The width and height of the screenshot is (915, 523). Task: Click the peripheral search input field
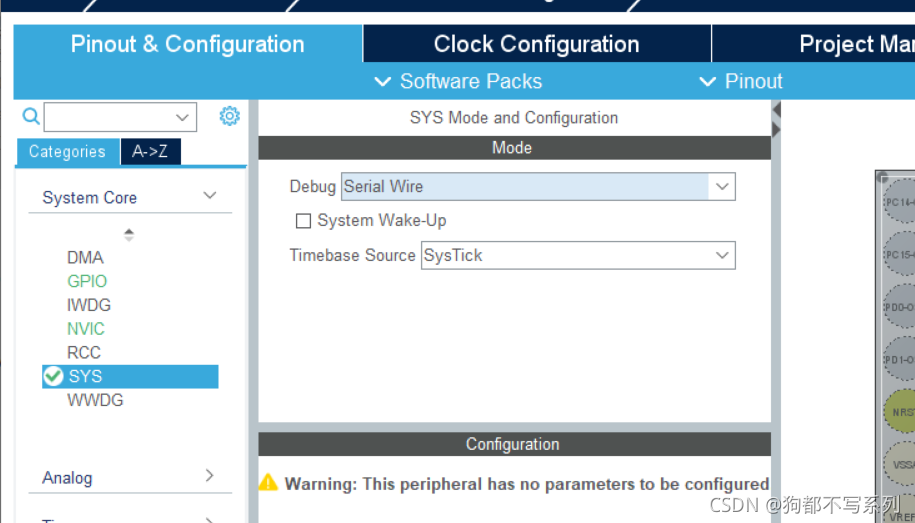[x=110, y=117]
